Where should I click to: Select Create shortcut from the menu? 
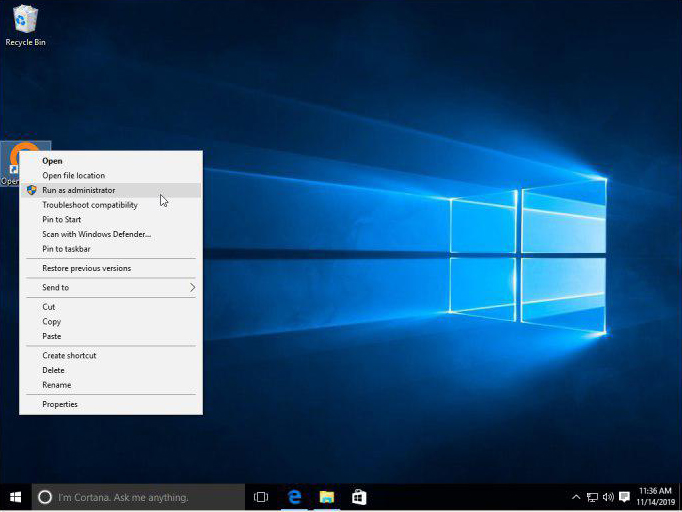click(x=69, y=356)
